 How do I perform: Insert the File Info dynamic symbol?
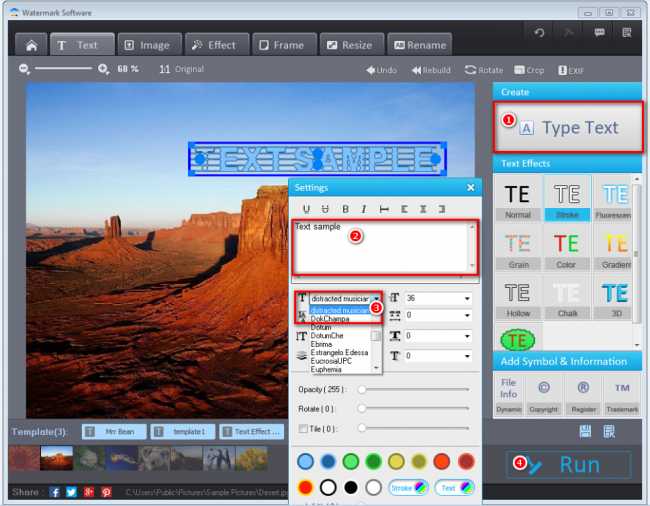coord(509,394)
